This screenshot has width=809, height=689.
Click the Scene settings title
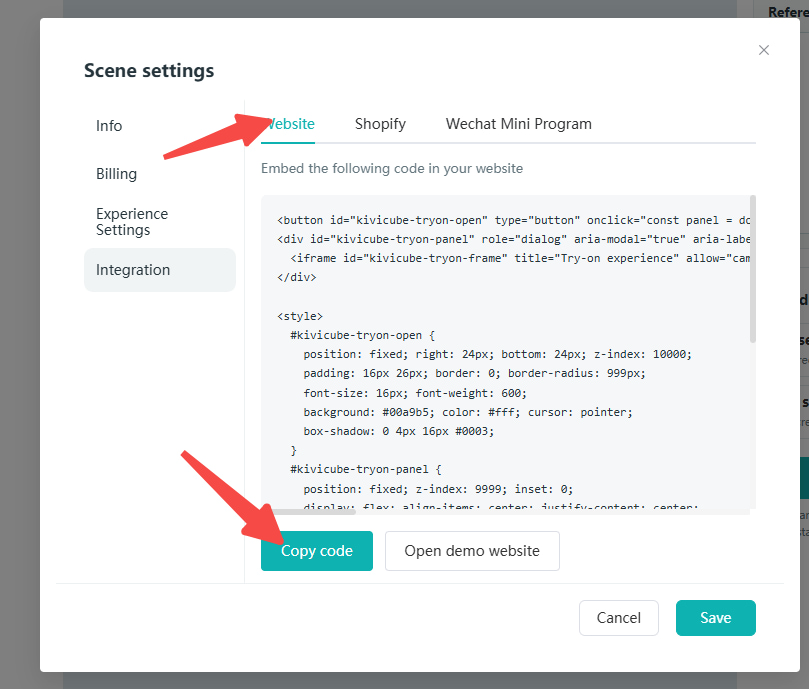149,71
